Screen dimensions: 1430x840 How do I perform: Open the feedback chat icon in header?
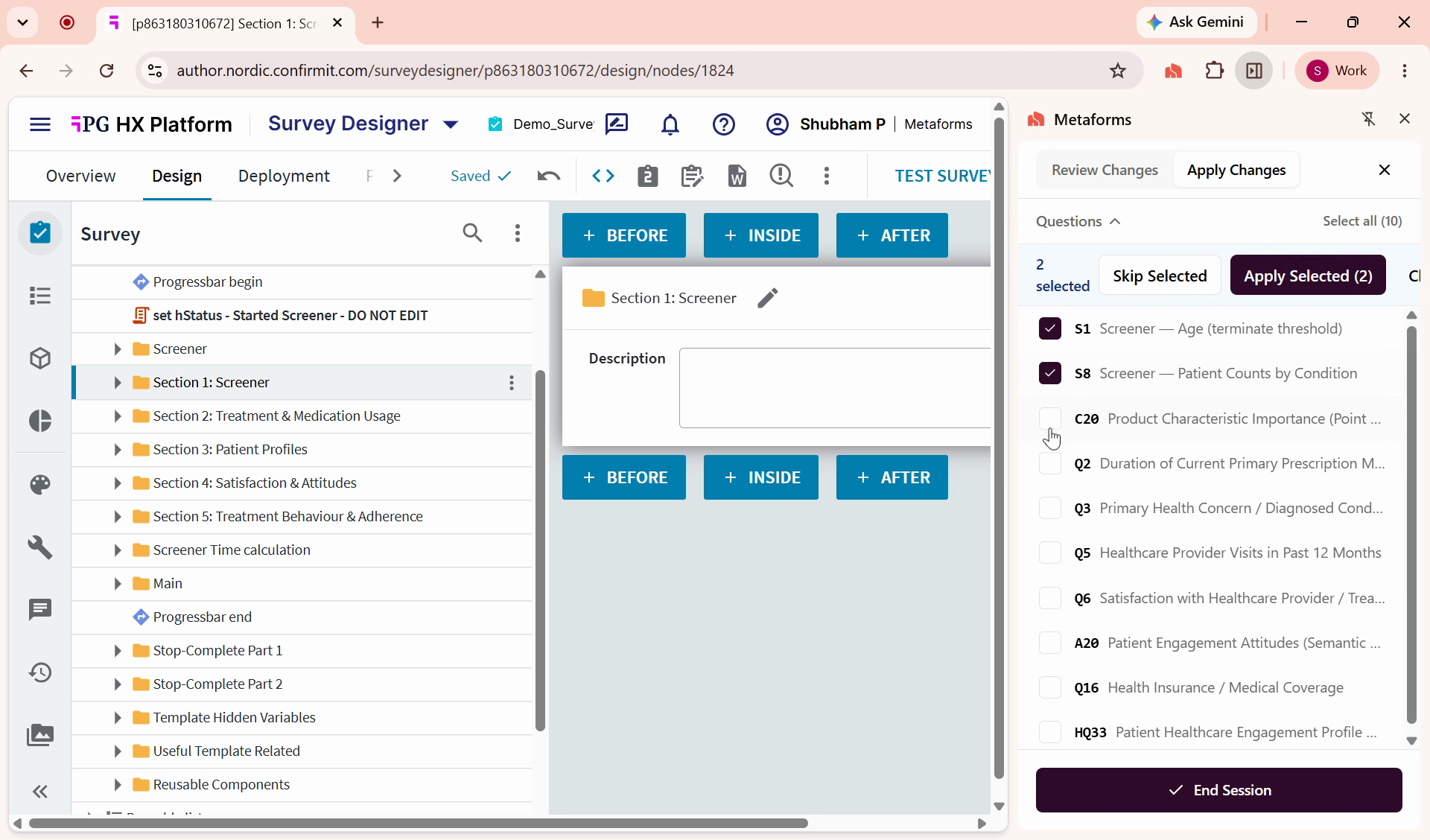pyautogui.click(x=617, y=124)
